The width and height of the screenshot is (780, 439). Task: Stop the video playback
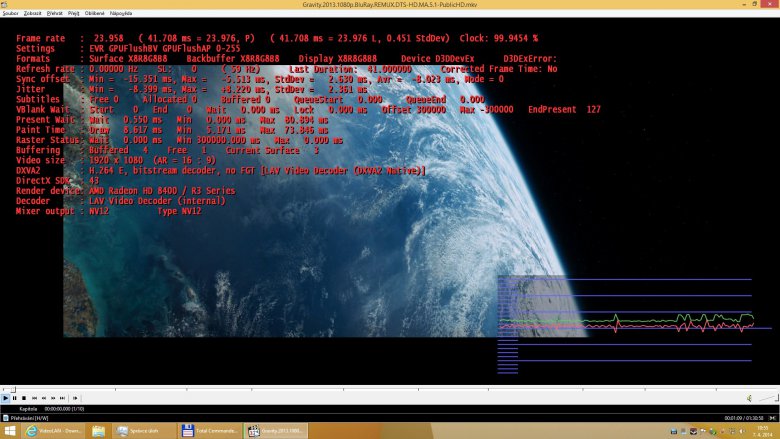point(23,398)
